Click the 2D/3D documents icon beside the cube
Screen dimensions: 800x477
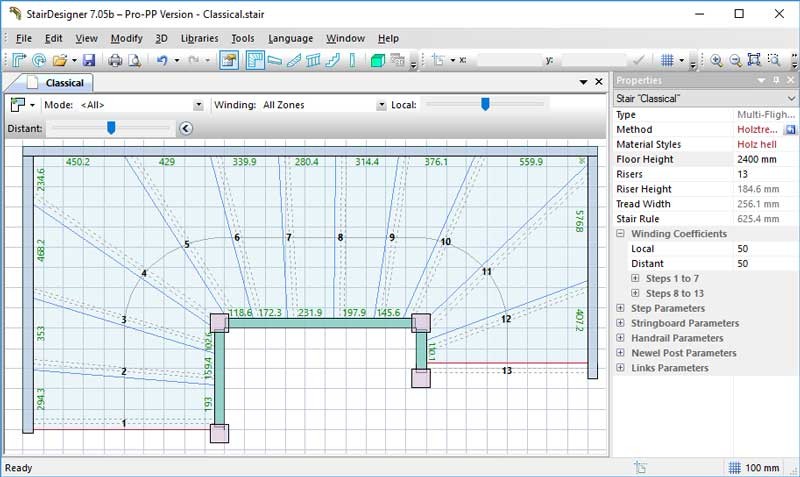tap(397, 60)
